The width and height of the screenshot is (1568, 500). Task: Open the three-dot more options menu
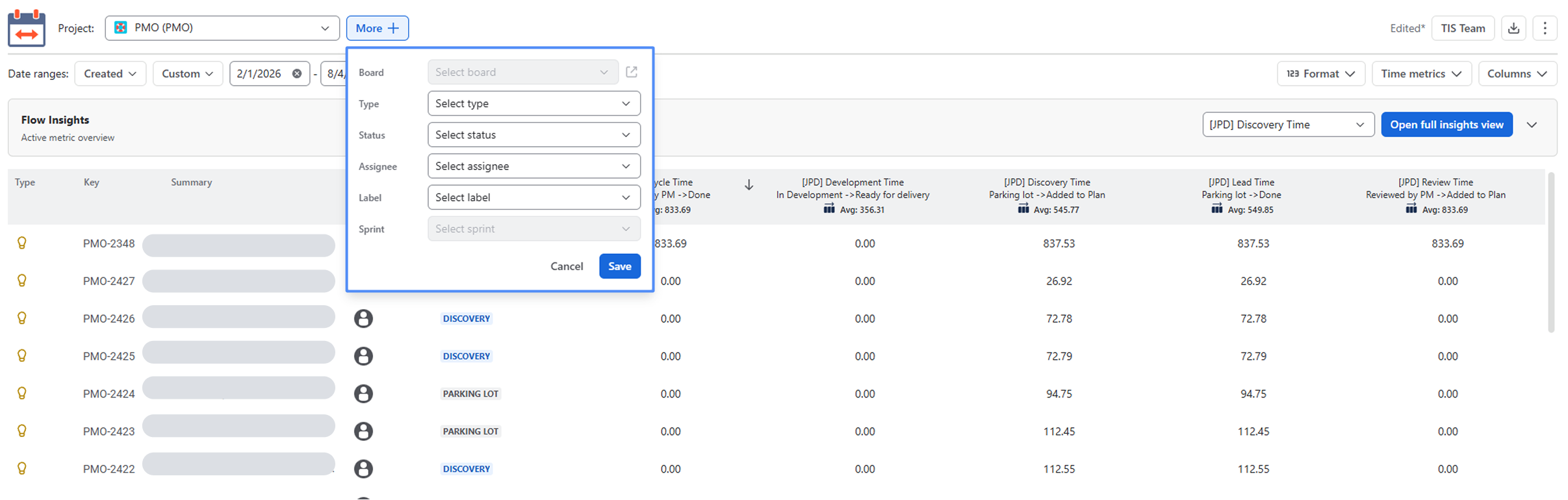pyautogui.click(x=1545, y=28)
